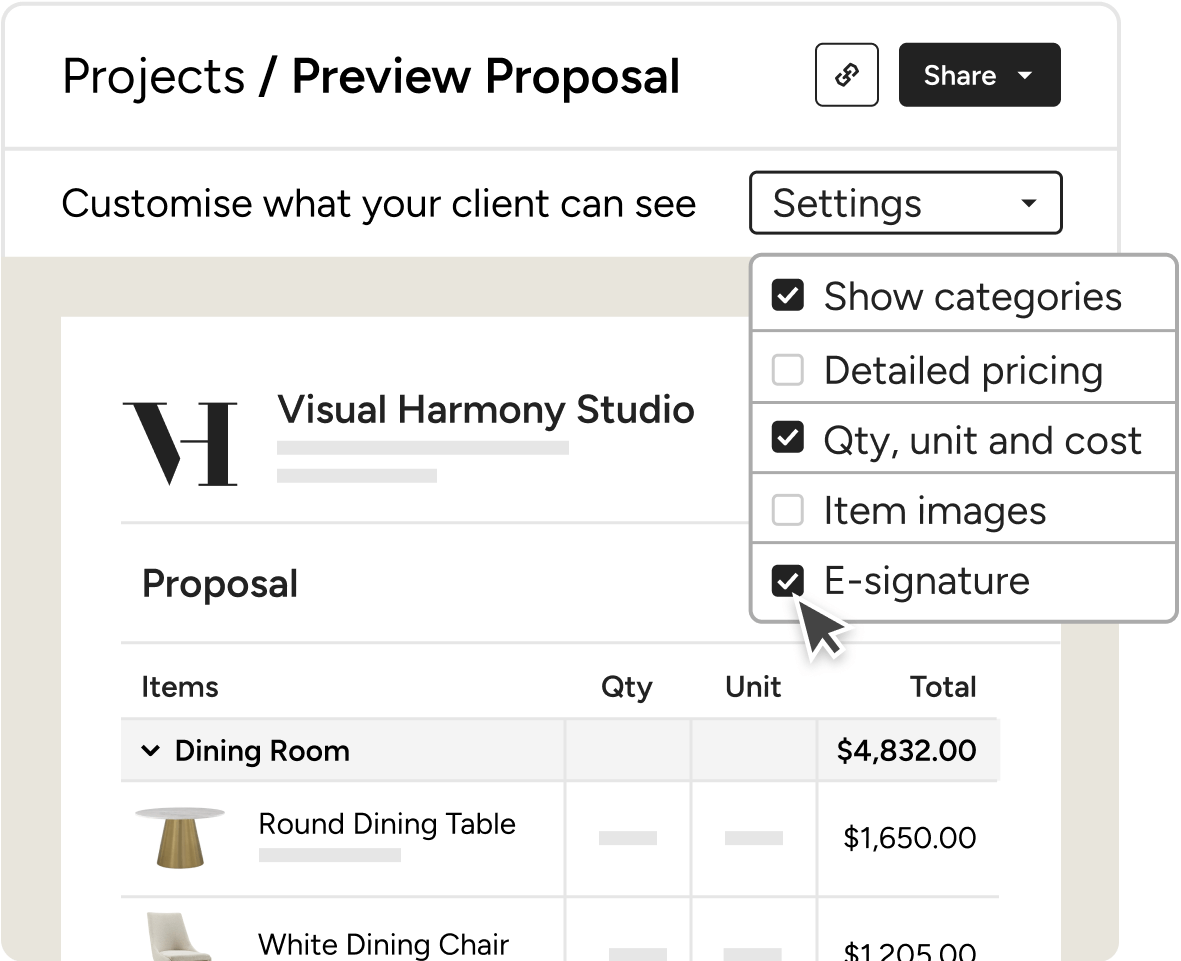
Task: Toggle the E-signature checkbox
Action: coord(788,581)
